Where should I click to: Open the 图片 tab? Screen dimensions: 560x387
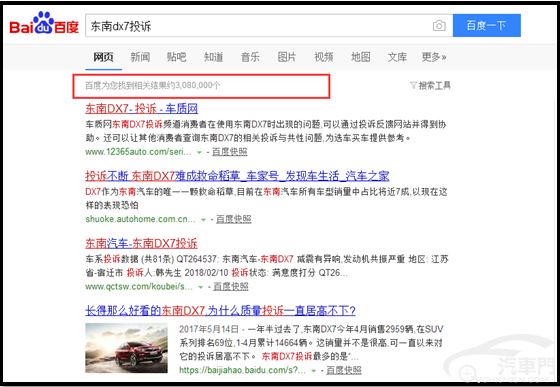click(x=287, y=57)
